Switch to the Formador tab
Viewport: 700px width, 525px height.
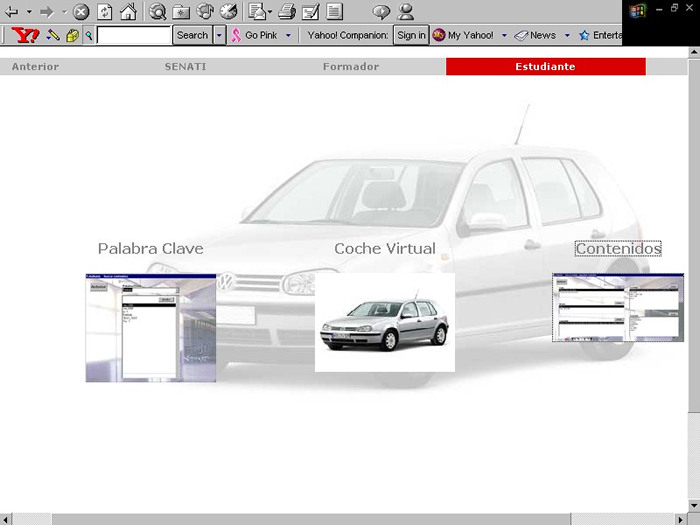pos(351,67)
